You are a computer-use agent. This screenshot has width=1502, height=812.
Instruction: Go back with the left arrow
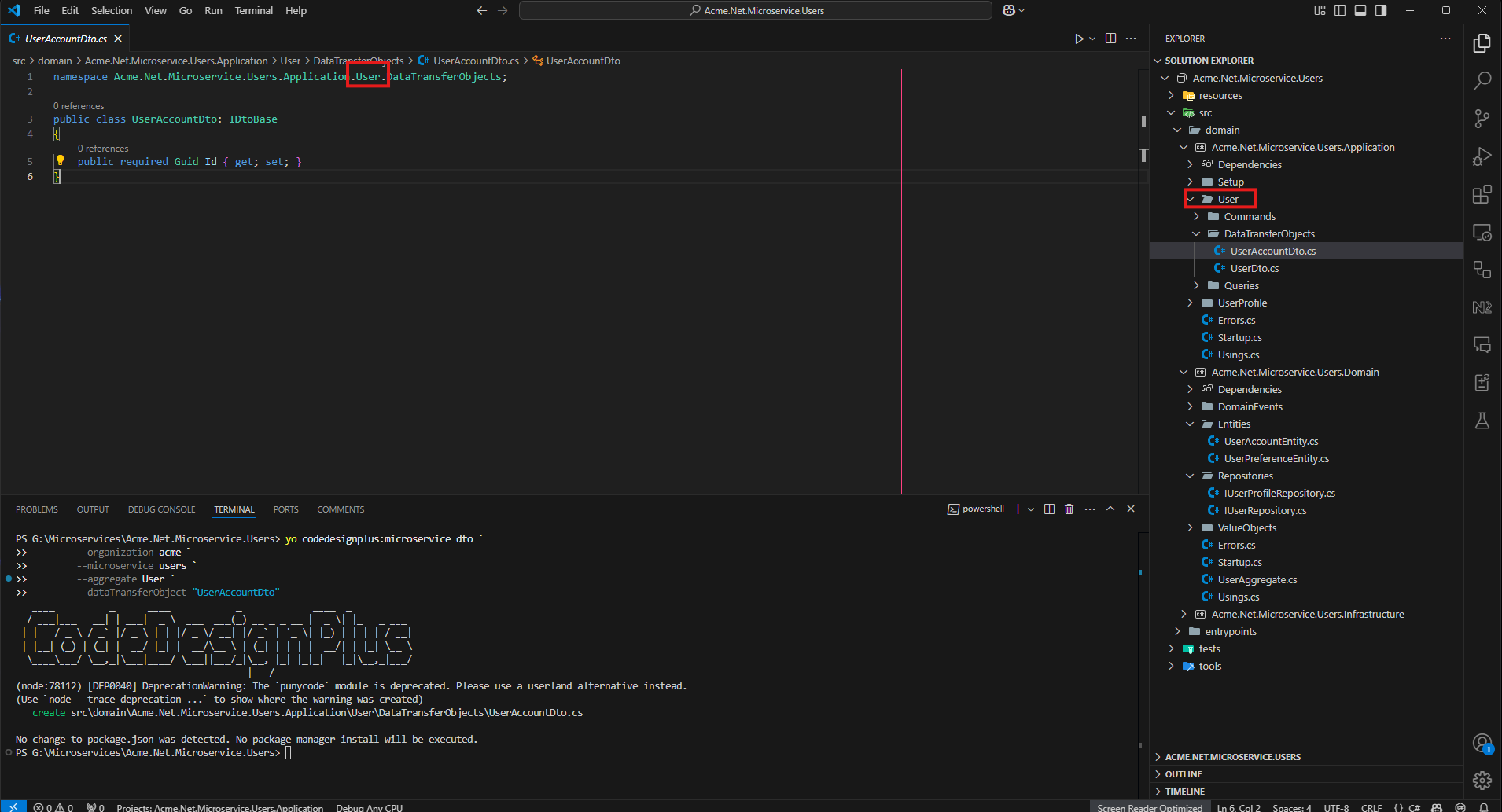[482, 10]
